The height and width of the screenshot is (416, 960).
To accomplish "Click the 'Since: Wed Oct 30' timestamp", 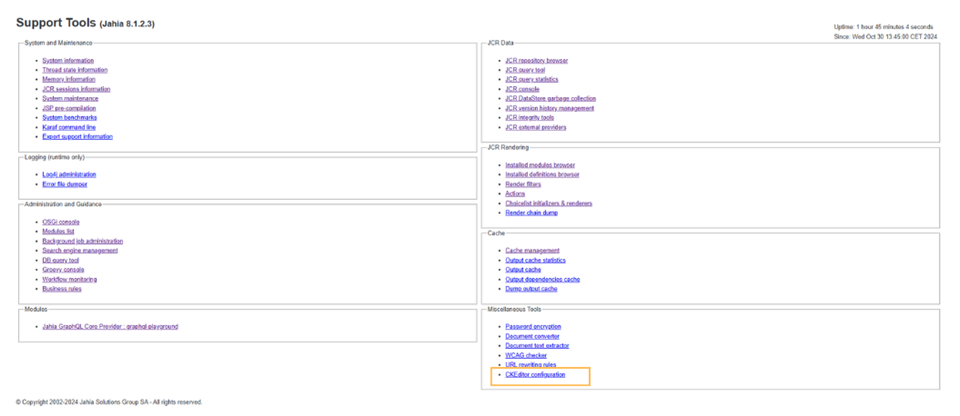I will (883, 37).
